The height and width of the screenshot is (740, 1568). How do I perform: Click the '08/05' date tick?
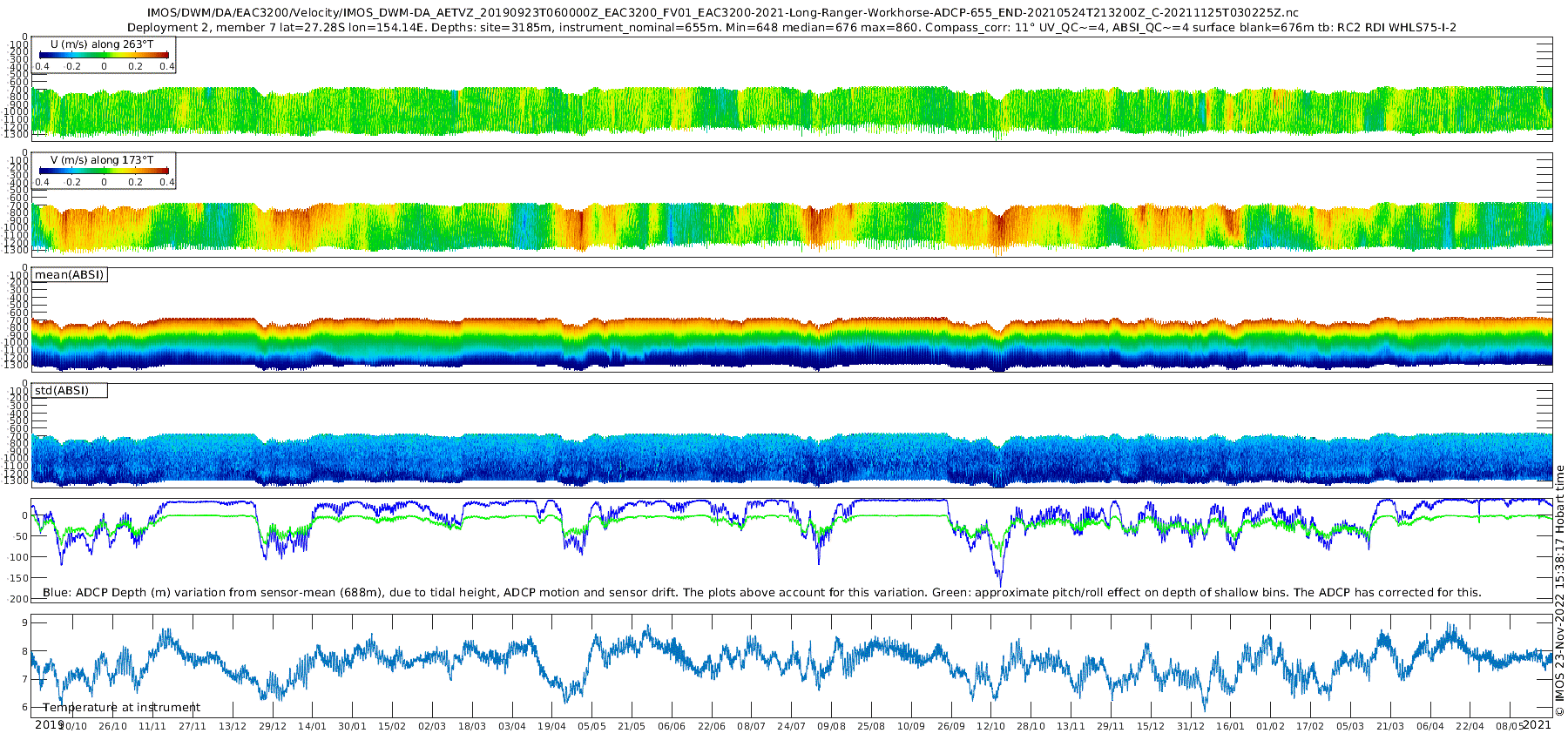(x=1510, y=726)
